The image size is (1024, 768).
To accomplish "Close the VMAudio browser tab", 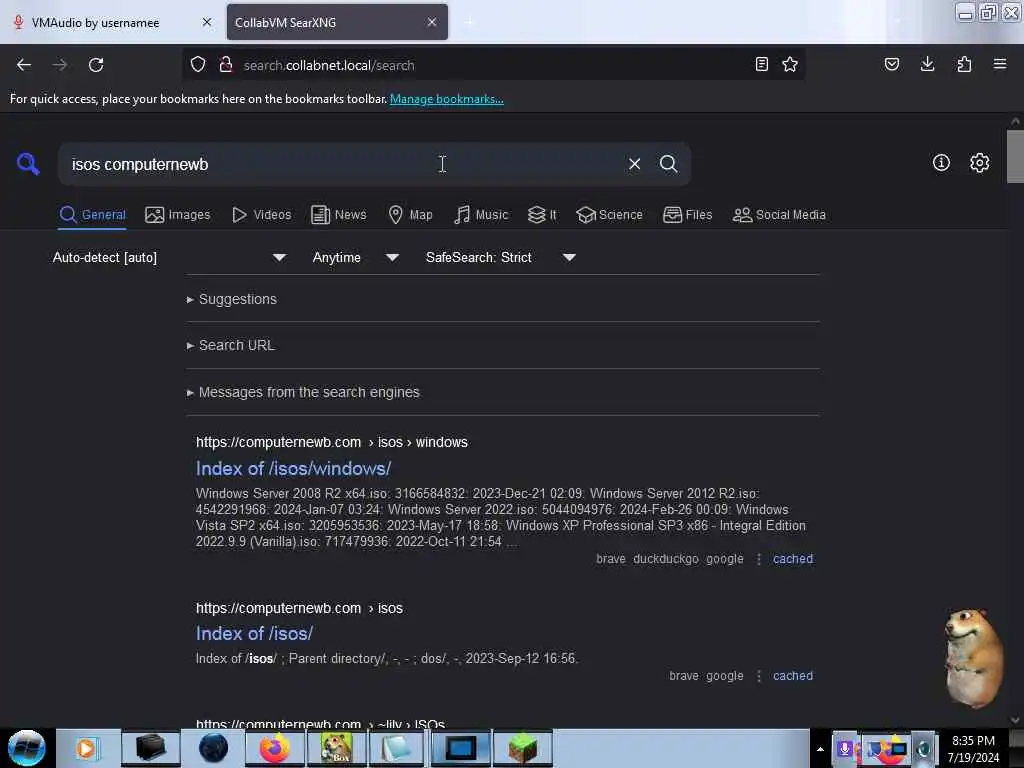I will (207, 22).
